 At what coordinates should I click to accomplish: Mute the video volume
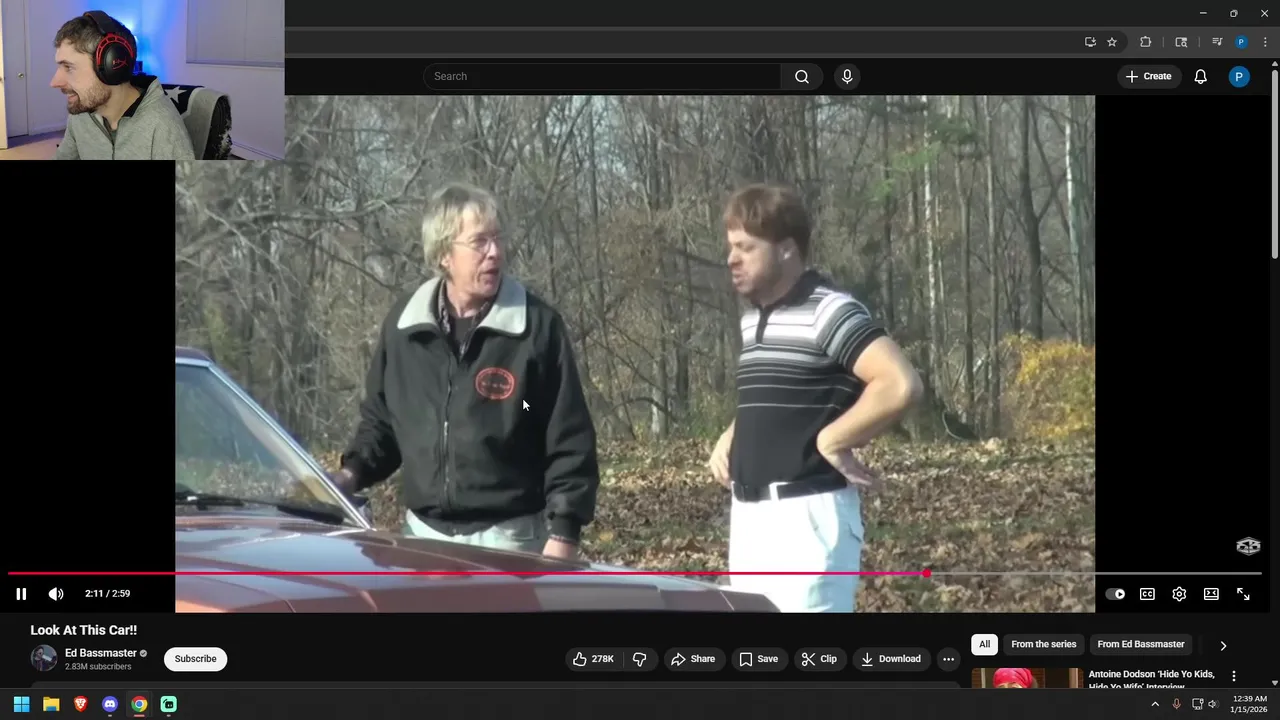click(56, 594)
